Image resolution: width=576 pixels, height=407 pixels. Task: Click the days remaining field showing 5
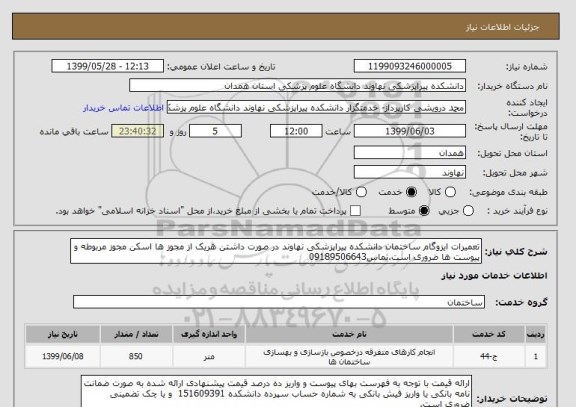(215, 131)
